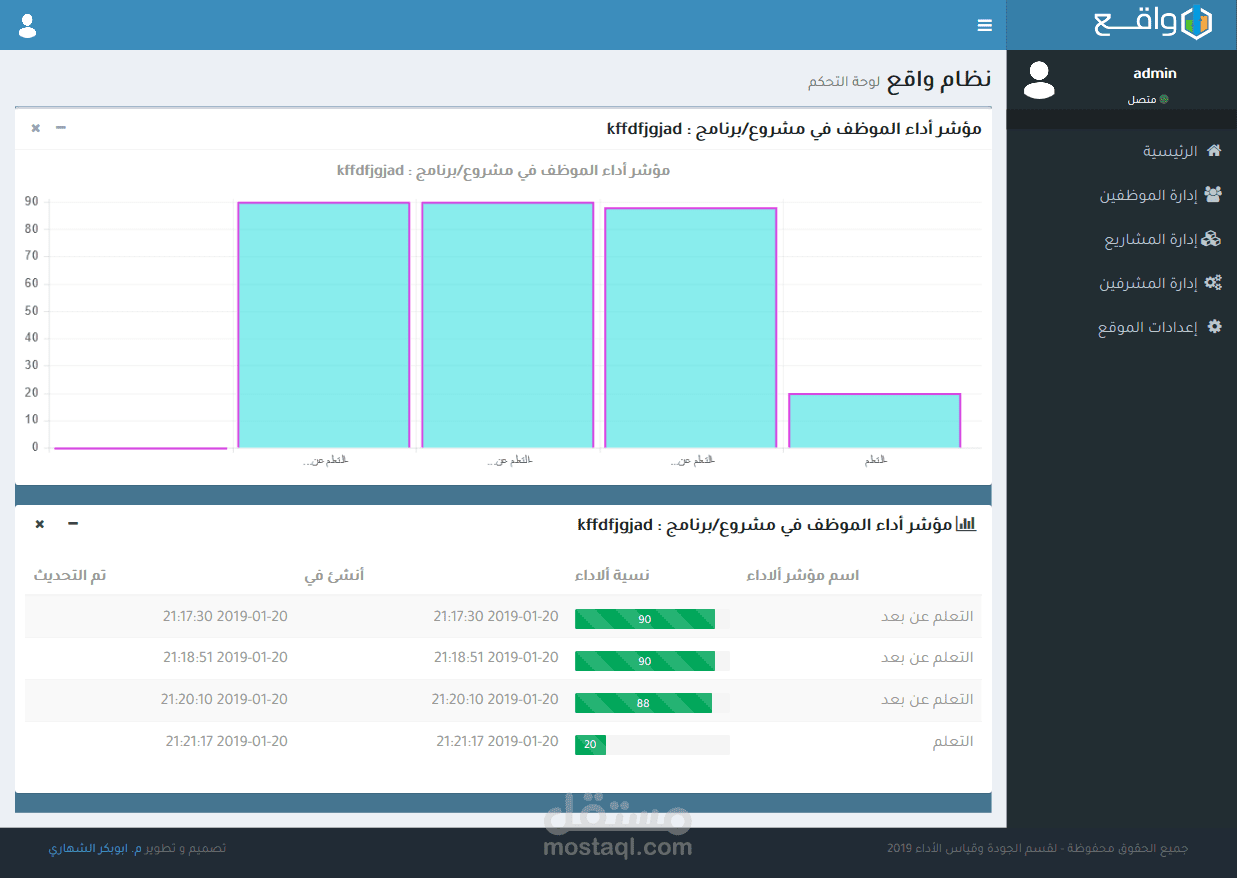Click the green online status dot
Screen dimensions: 1237x878
[1164, 100]
